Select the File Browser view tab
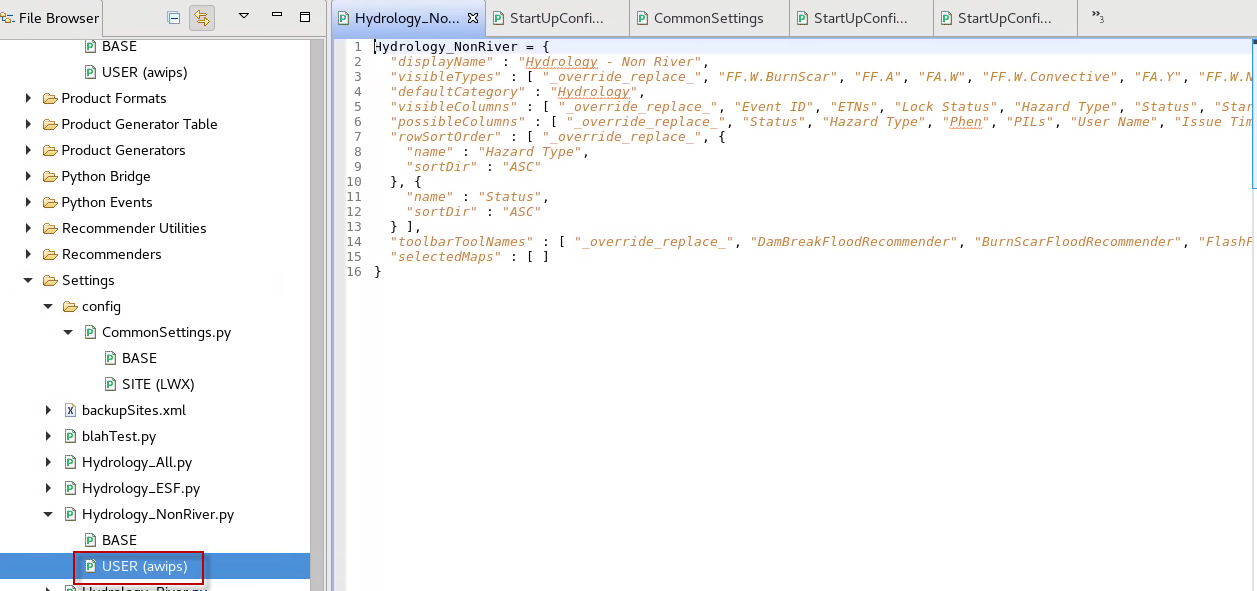Screen dimensions: 1257x591 [51, 17]
